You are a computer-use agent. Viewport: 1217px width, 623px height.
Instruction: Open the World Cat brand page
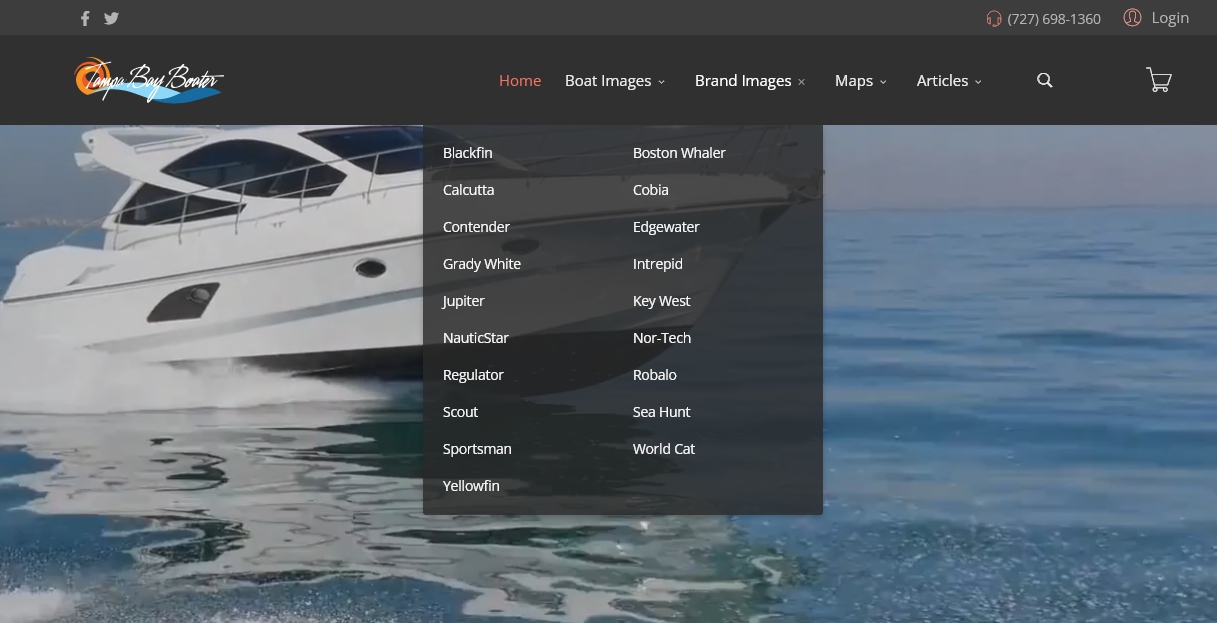point(664,449)
